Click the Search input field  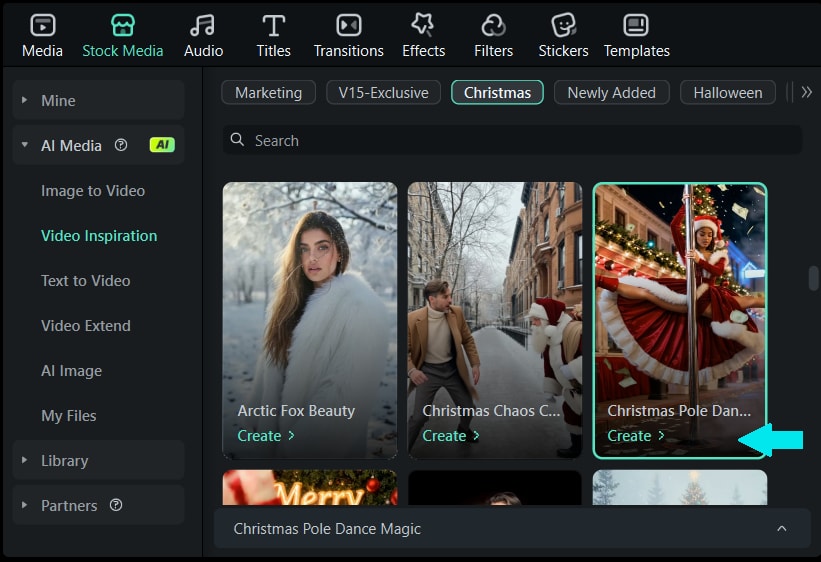click(512, 140)
